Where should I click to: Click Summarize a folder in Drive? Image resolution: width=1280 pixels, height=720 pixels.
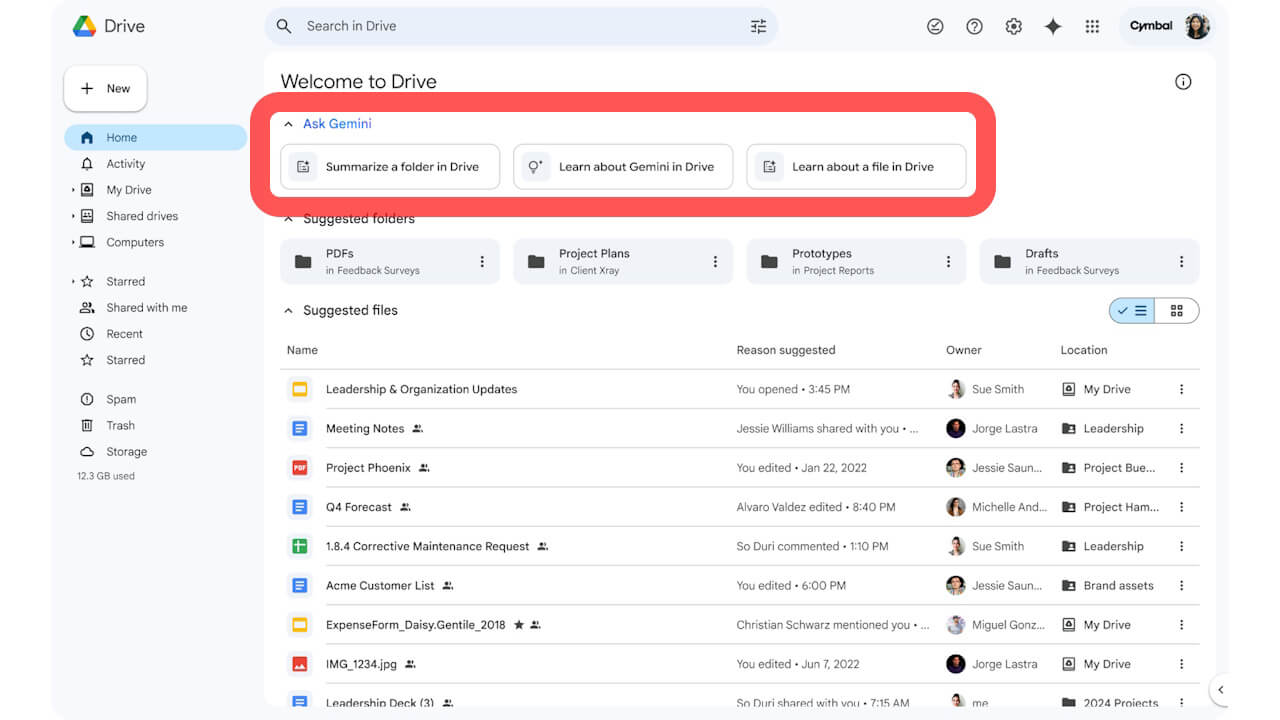390,167
